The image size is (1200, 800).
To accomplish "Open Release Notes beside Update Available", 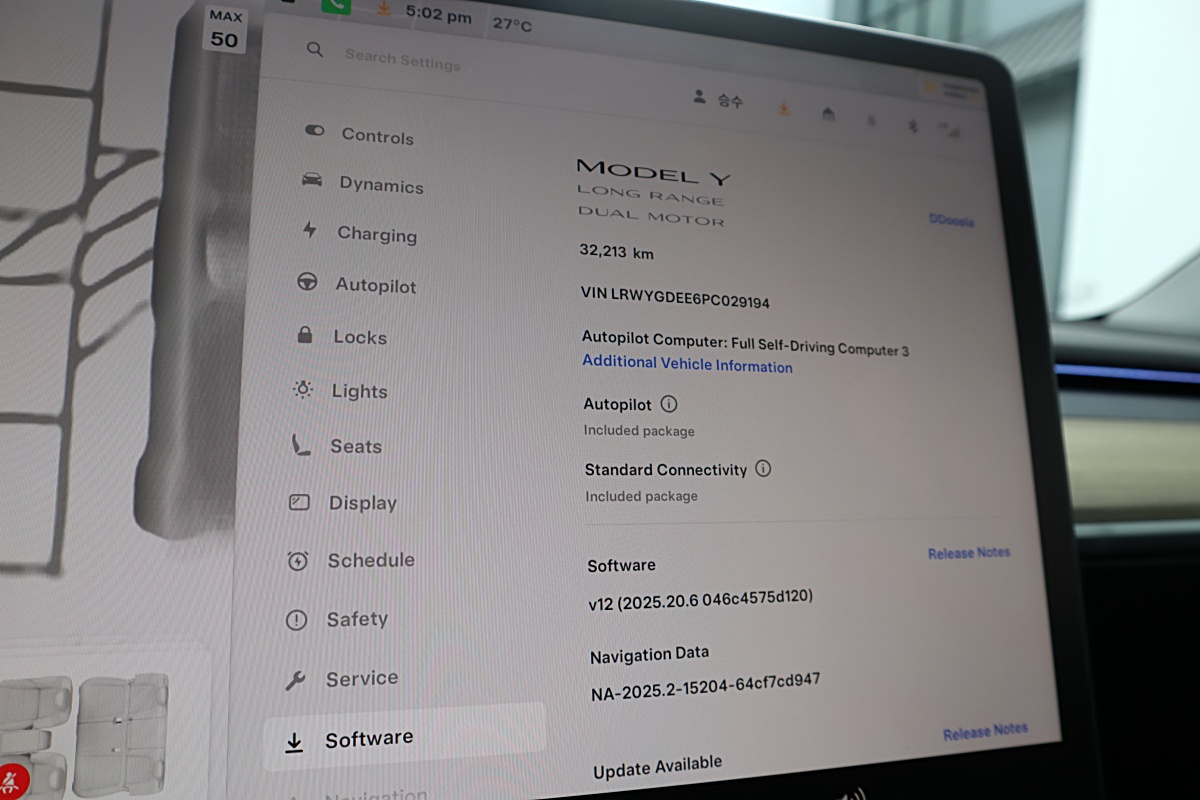I will pyautogui.click(x=985, y=732).
